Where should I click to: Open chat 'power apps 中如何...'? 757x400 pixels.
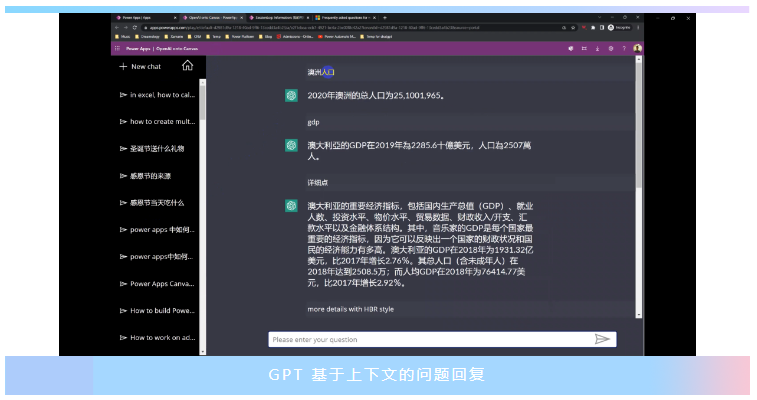click(158, 230)
